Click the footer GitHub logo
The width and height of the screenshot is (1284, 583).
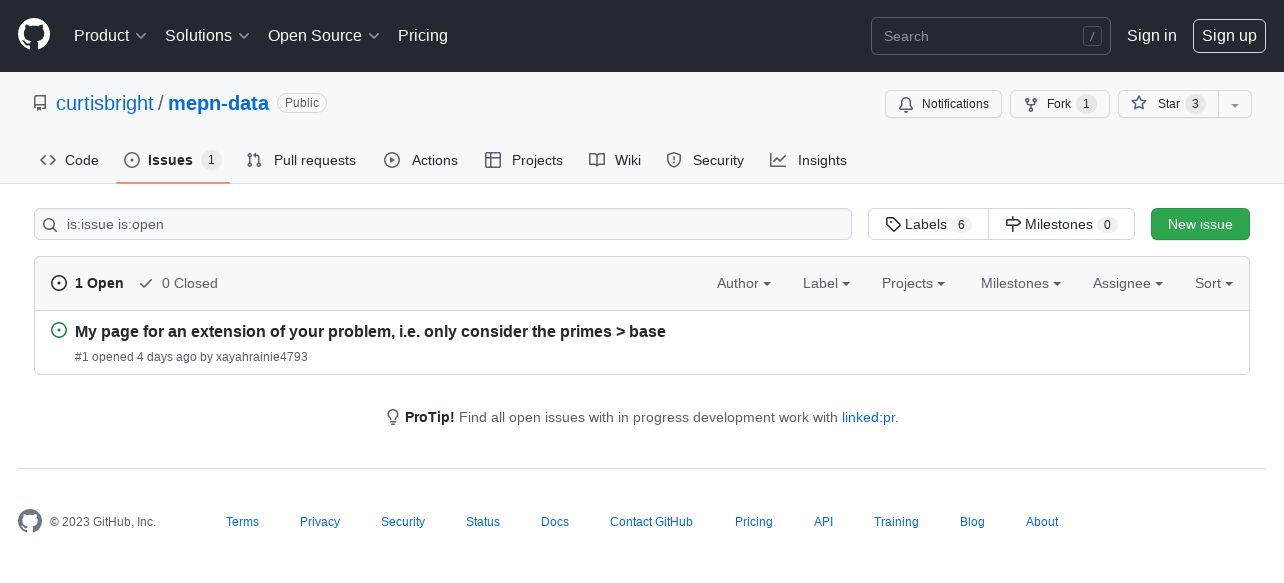[x=30, y=521]
